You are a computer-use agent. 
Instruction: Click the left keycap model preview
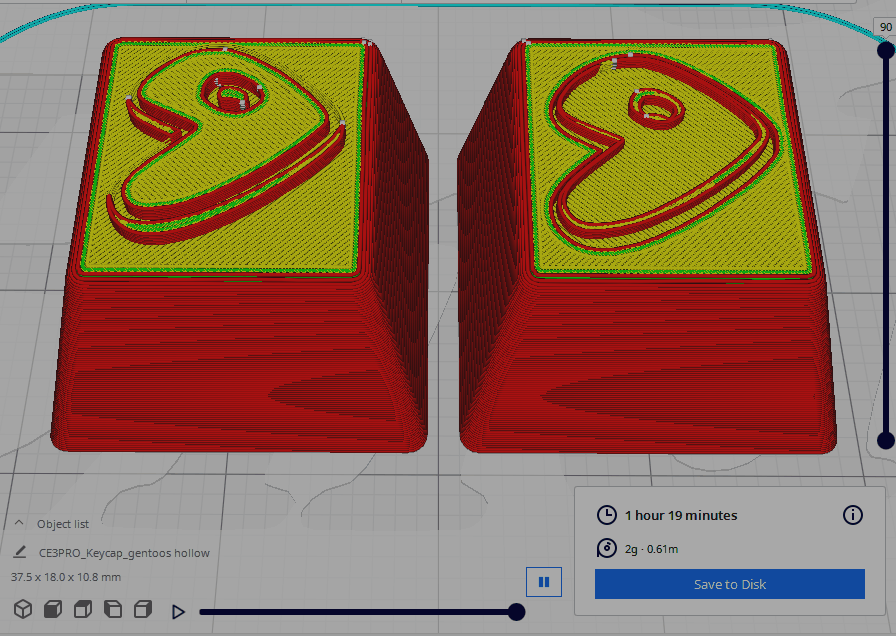point(240,246)
